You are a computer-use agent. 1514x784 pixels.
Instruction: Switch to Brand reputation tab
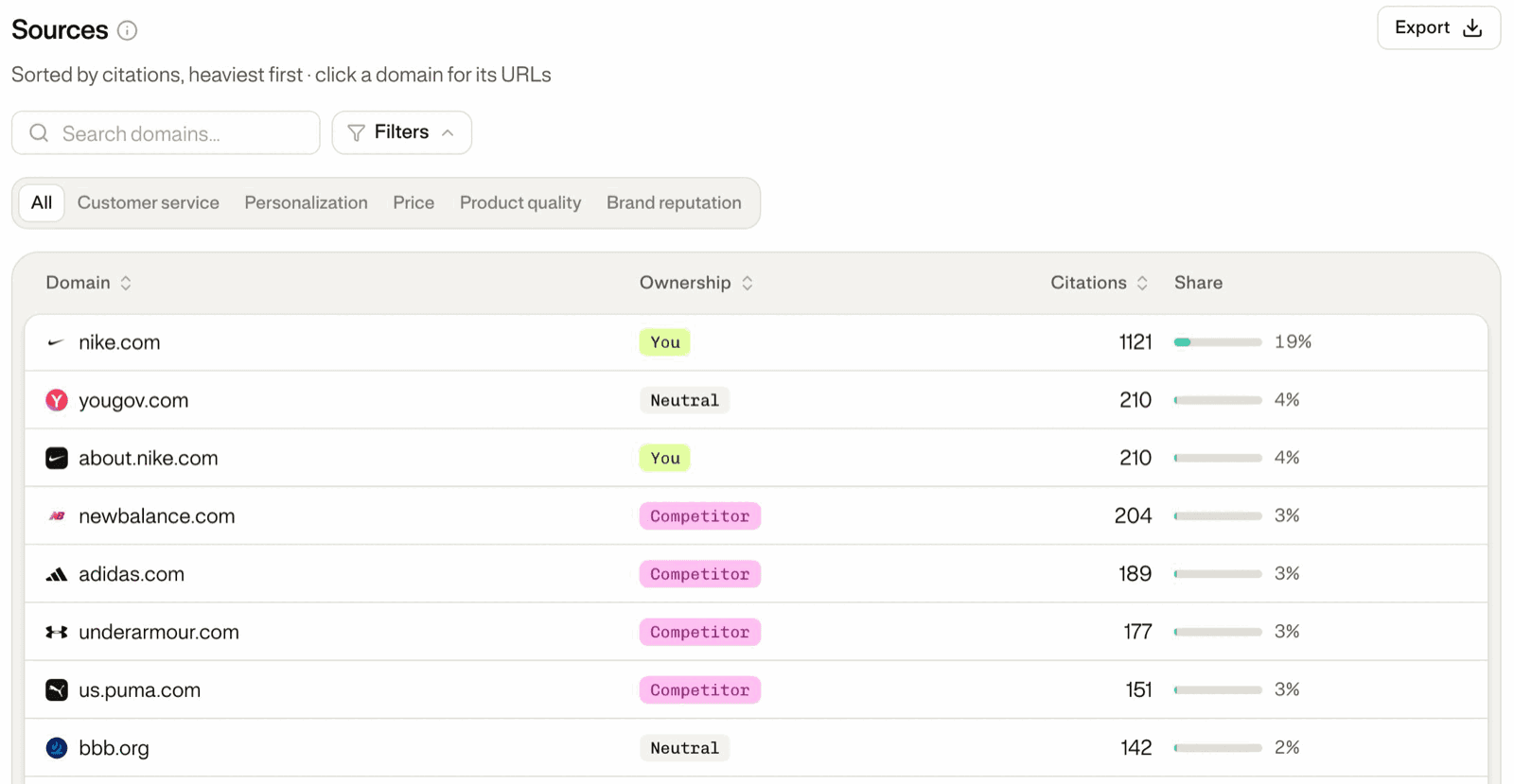click(x=674, y=202)
